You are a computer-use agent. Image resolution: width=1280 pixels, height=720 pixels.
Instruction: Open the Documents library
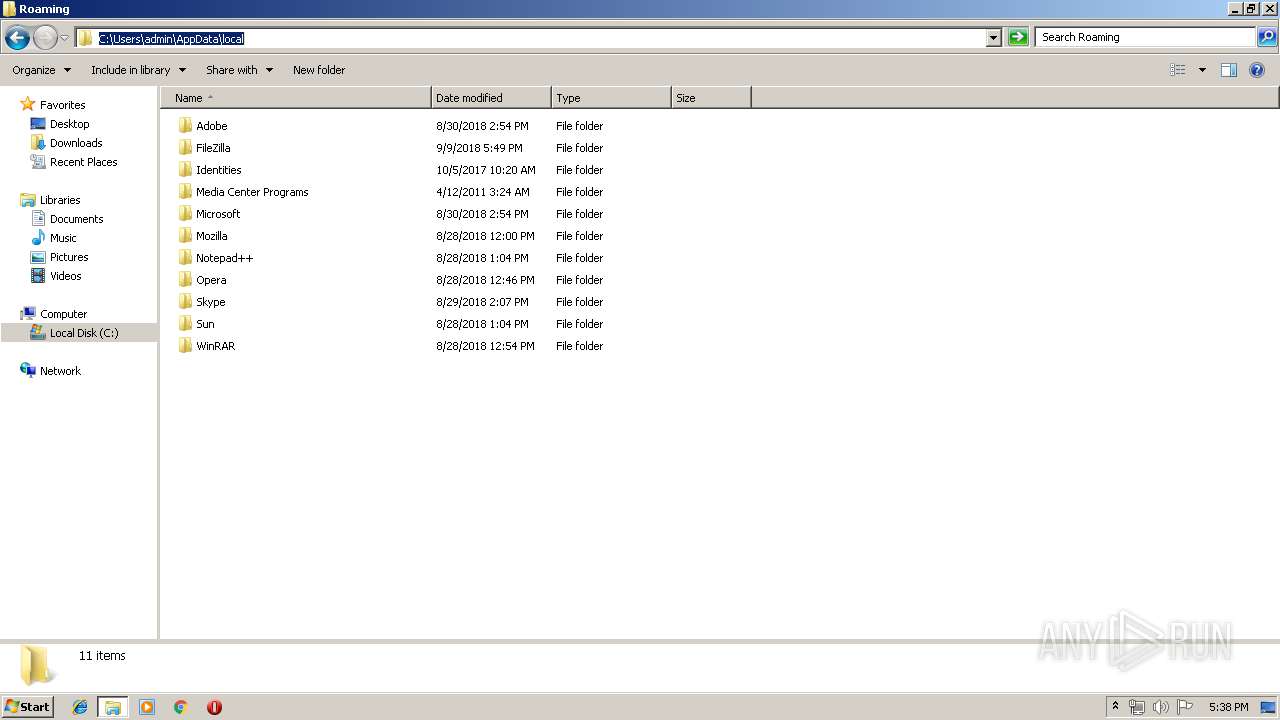[76, 219]
